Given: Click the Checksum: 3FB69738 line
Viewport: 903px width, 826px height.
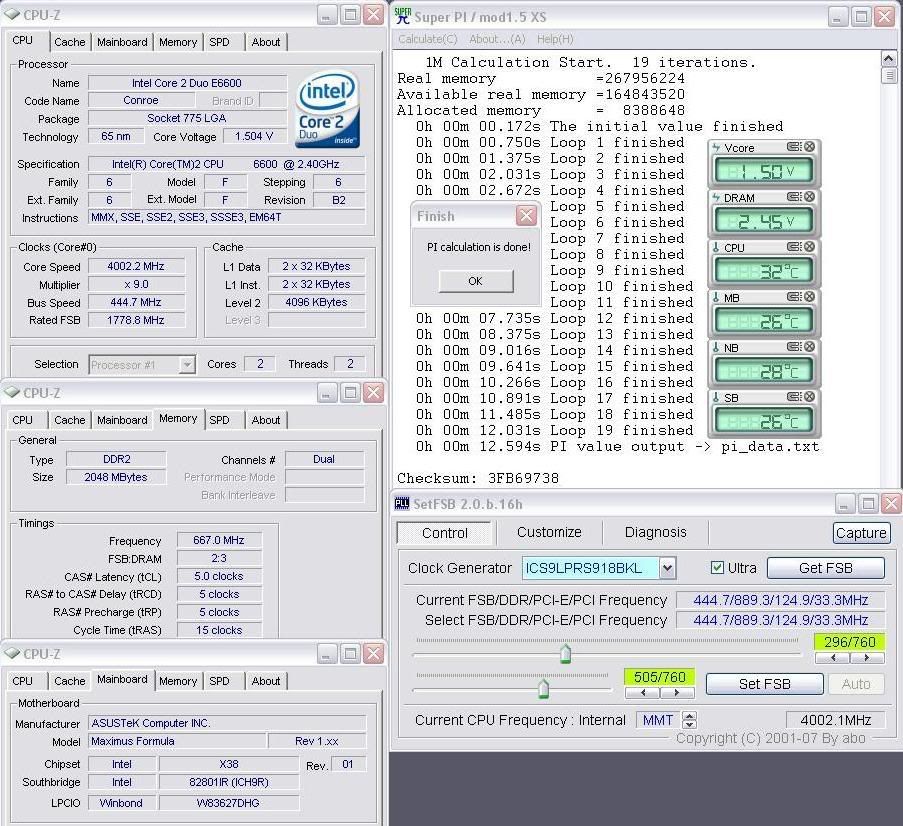Looking at the screenshot, I should click(x=478, y=478).
